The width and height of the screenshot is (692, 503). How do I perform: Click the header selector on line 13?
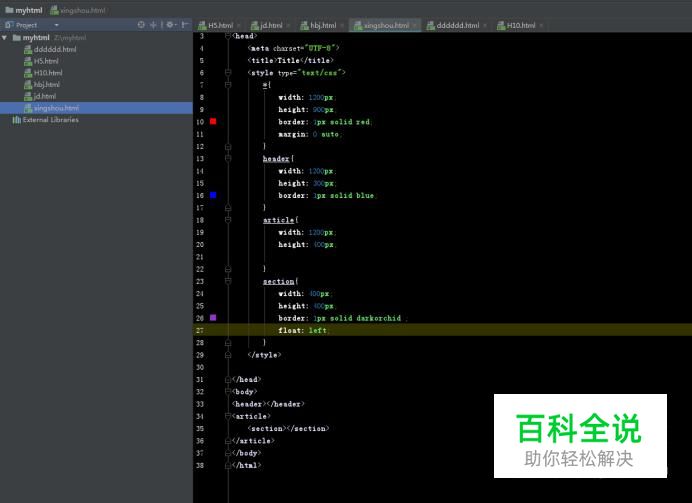click(276, 158)
